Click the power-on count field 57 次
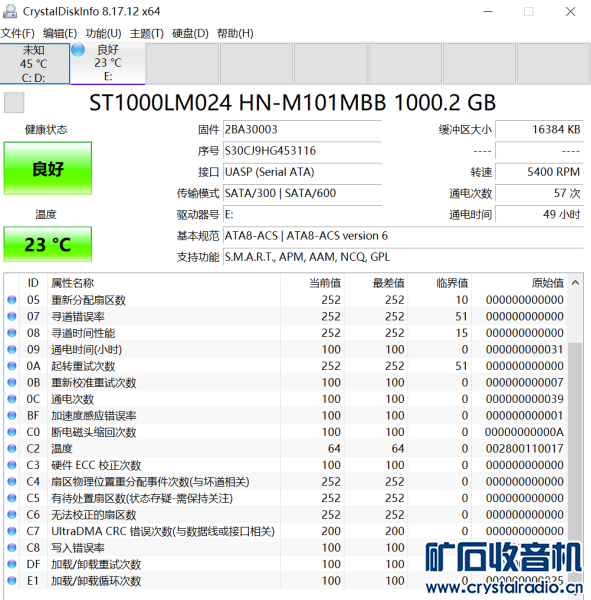 539,193
